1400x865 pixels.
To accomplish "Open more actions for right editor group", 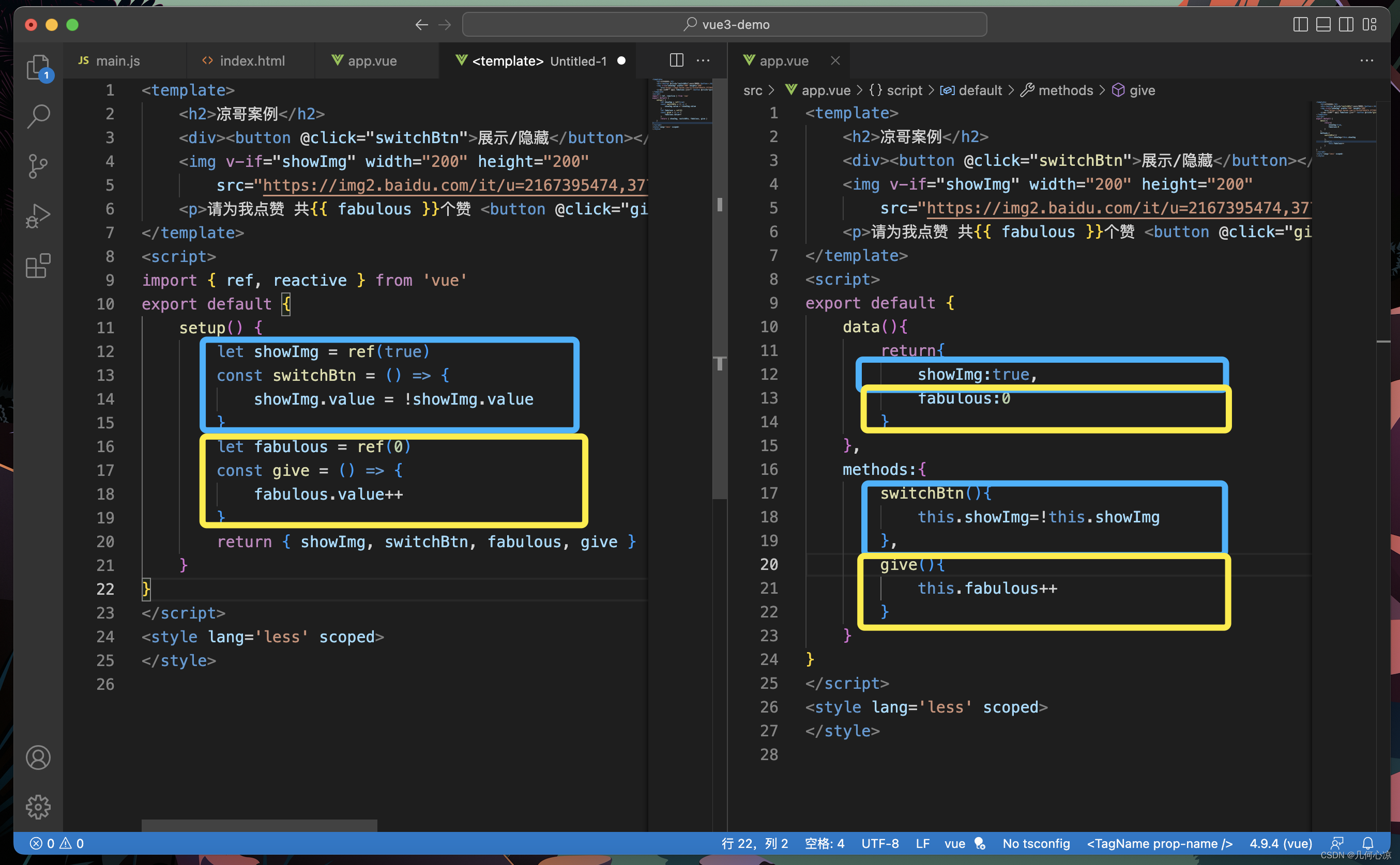I will tap(1366, 60).
